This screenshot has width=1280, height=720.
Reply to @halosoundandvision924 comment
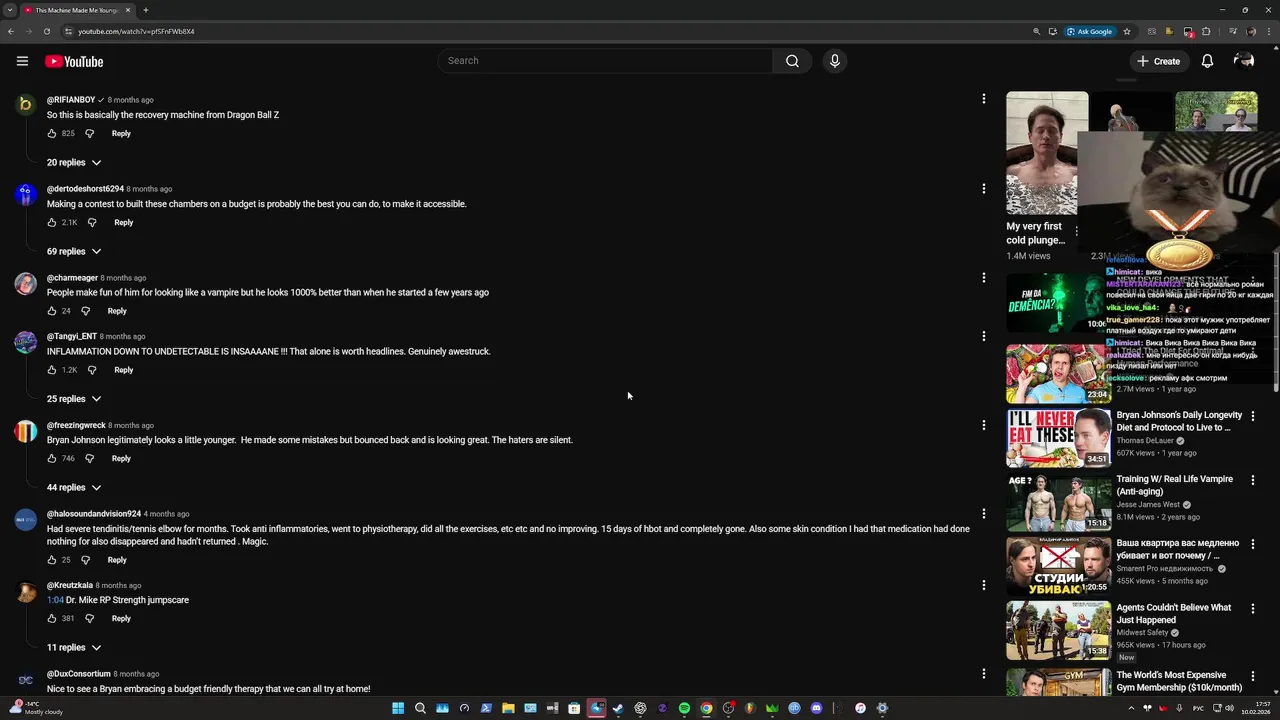click(x=117, y=560)
